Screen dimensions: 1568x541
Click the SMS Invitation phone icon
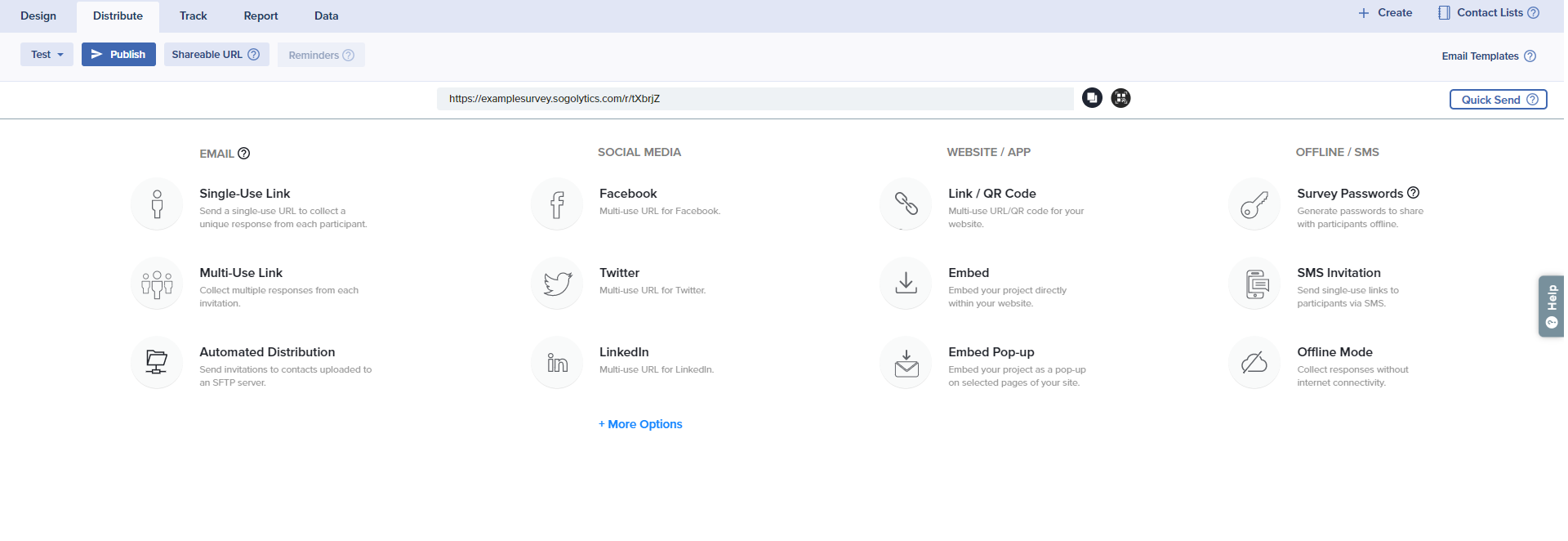click(x=1254, y=284)
